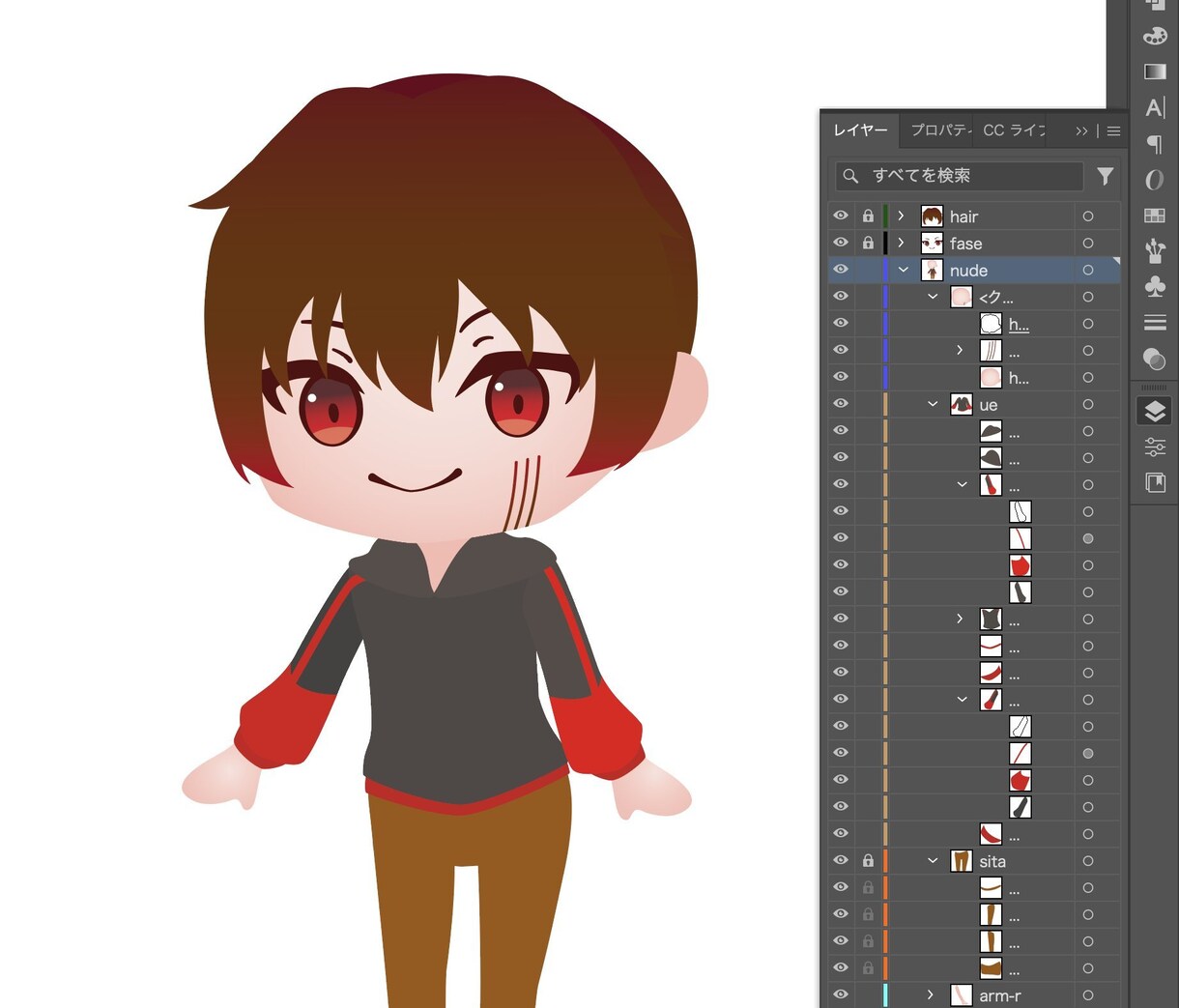
Task: Expand the fase layer
Action: tap(901, 243)
